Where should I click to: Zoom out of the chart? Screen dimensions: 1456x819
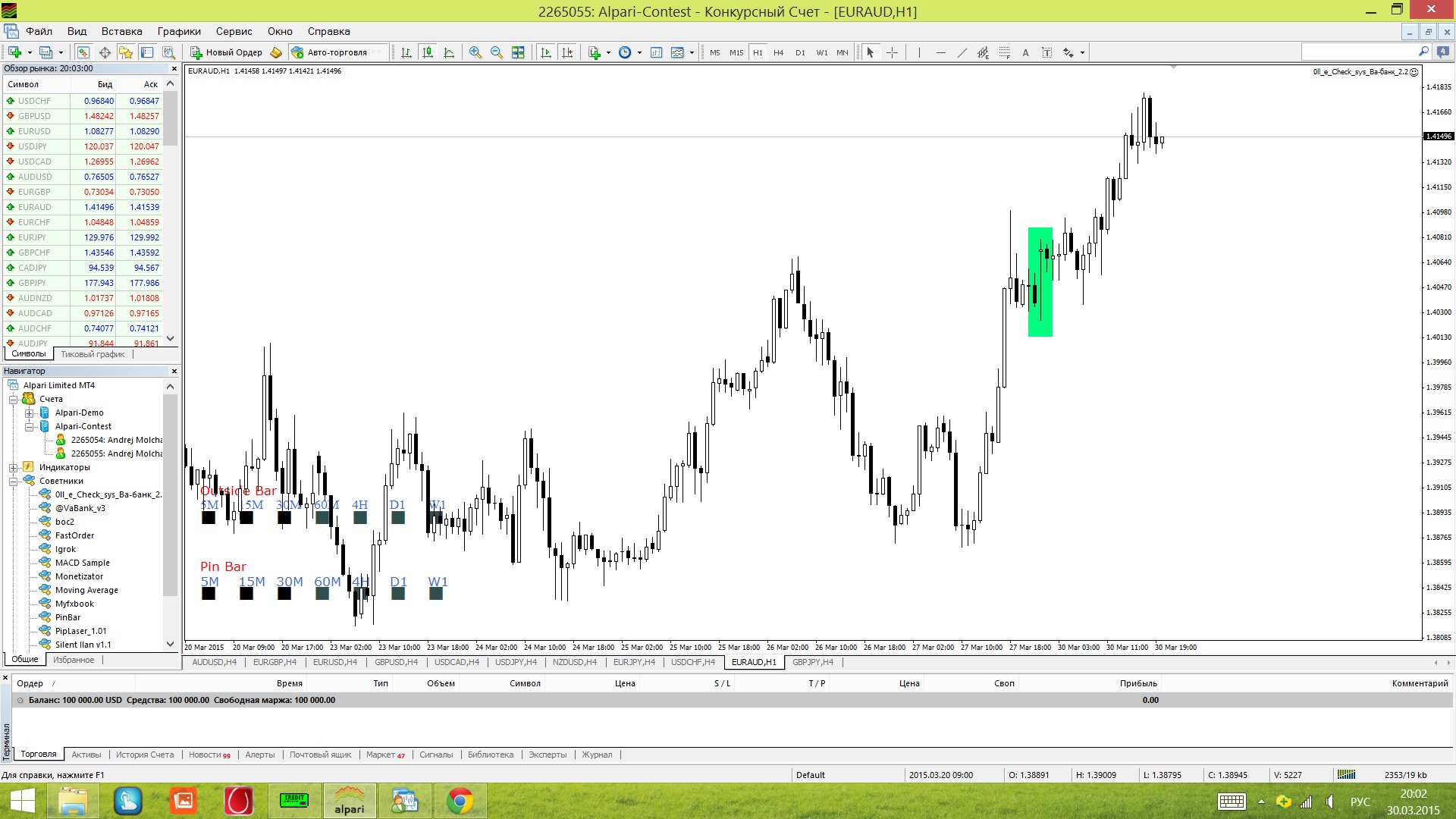click(x=497, y=52)
